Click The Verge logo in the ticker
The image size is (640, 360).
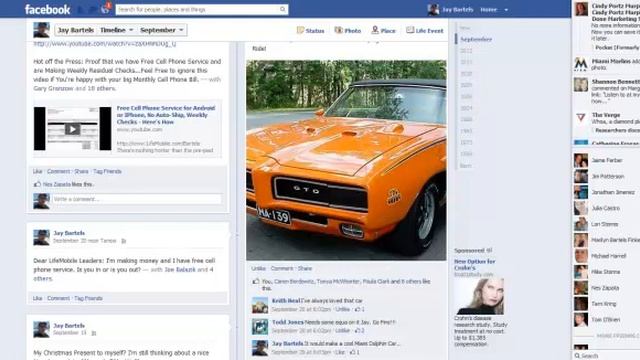(x=581, y=118)
